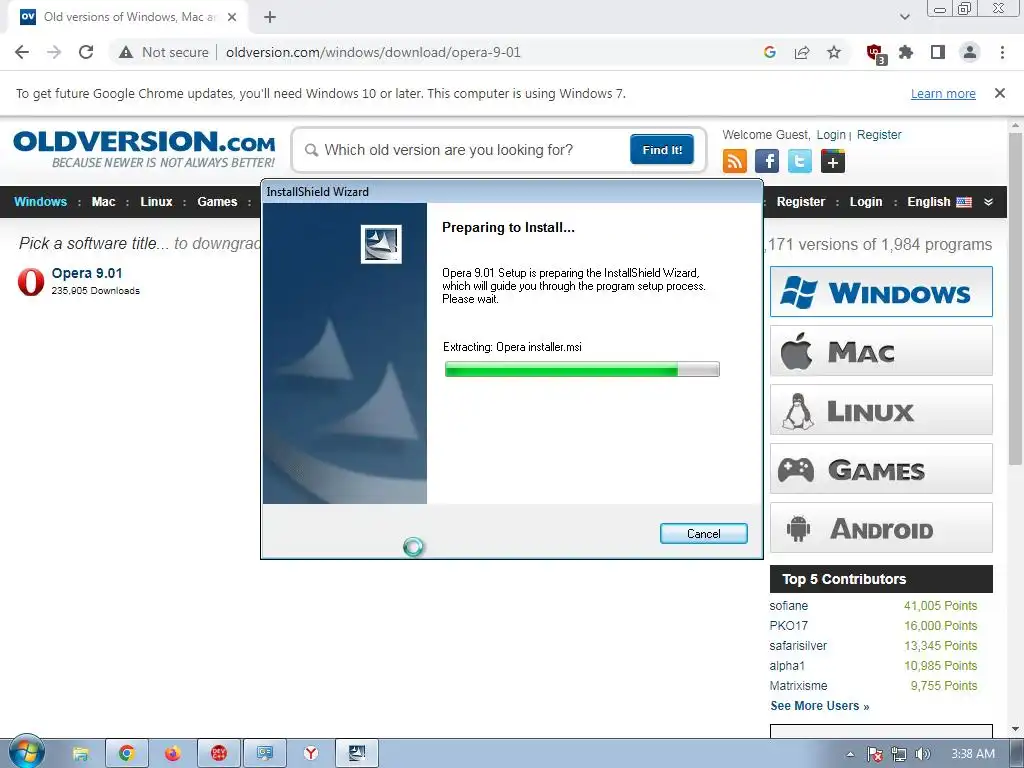The width and height of the screenshot is (1024, 768).
Task: Open contributor PKO17's profile
Action: pos(788,626)
